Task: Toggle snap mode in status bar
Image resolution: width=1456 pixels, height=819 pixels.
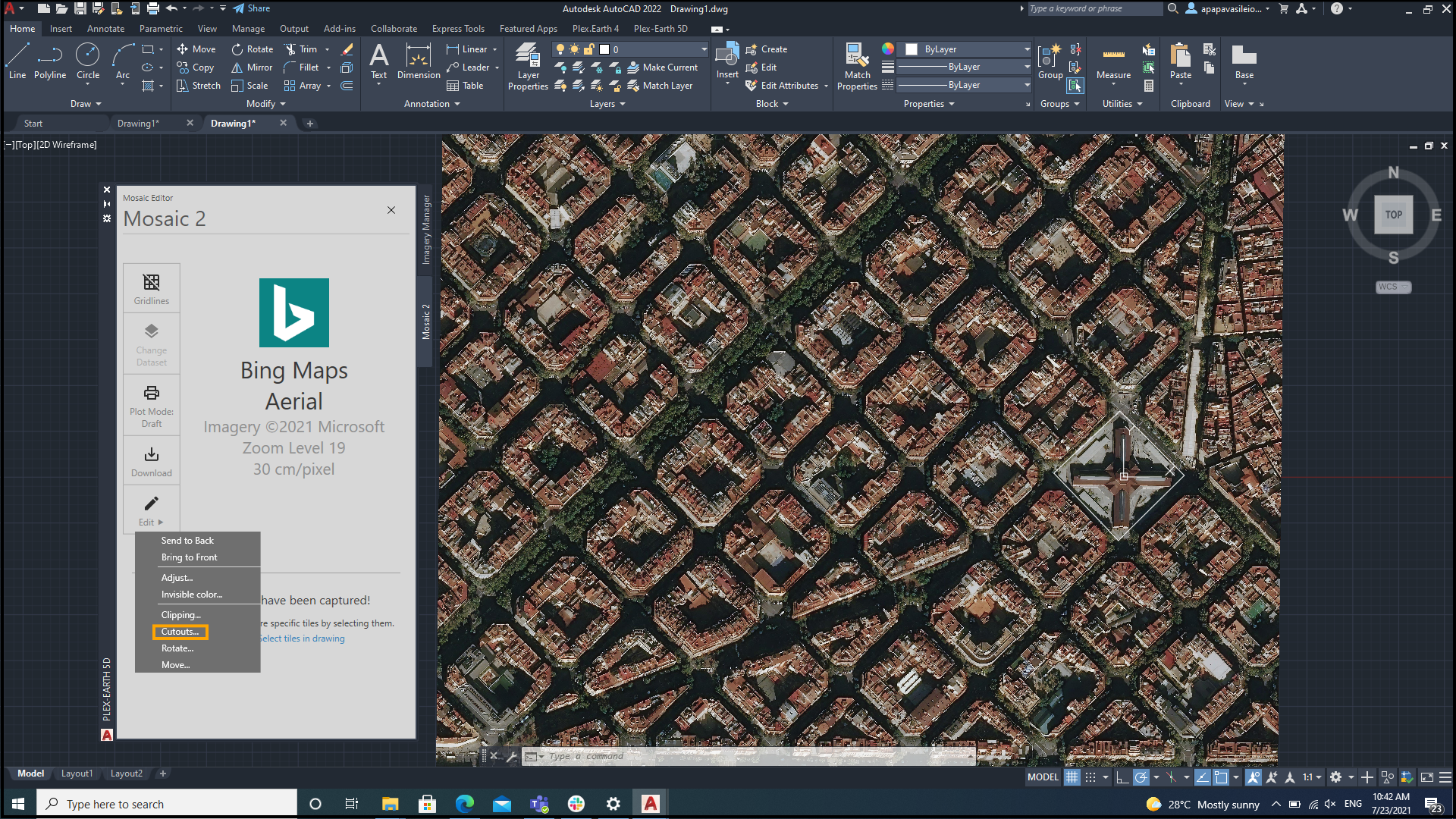Action: click(1090, 777)
